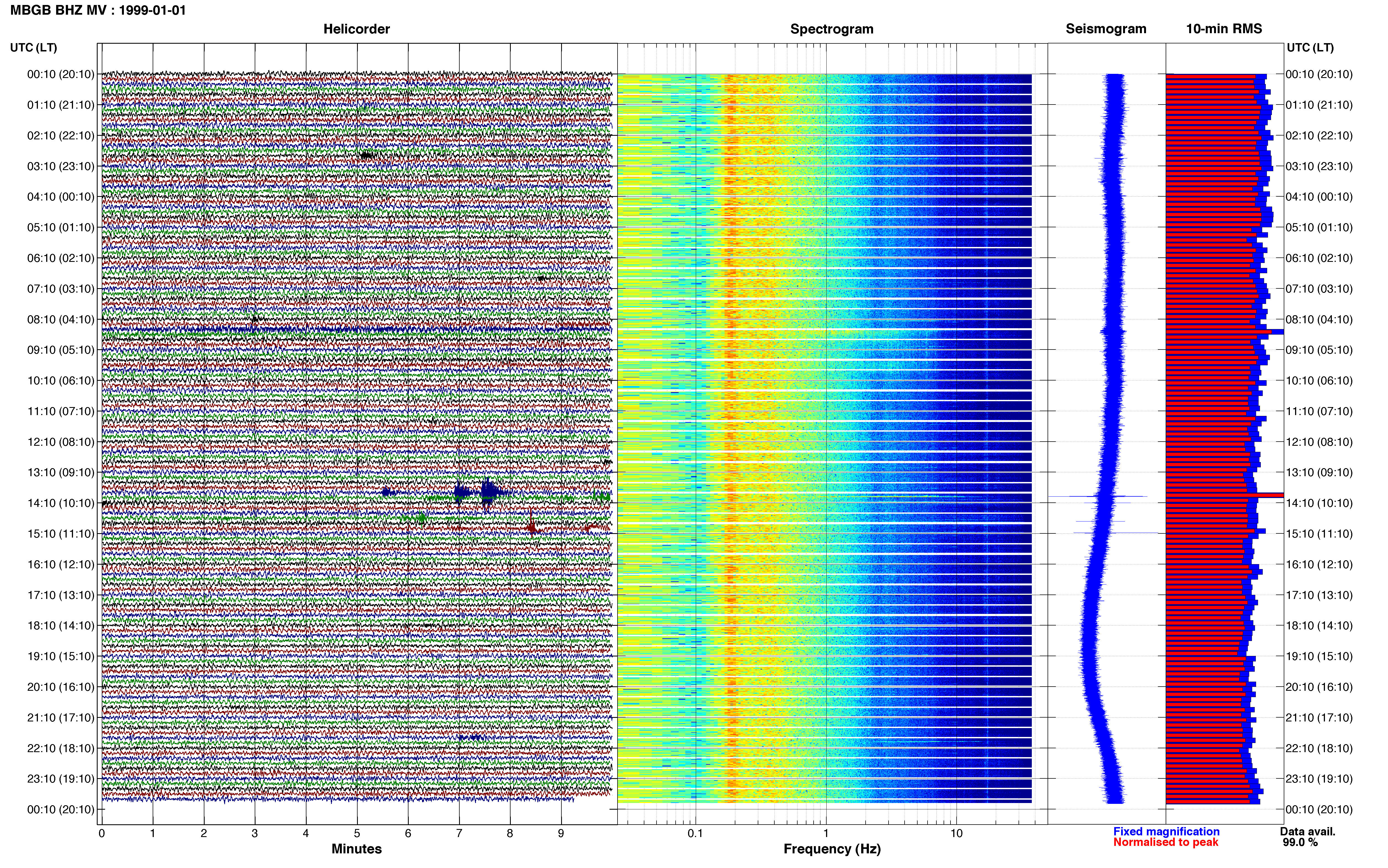Click the seismogram spike near 14:00
This screenshot has height=868, width=1388.
click(x=1098, y=496)
